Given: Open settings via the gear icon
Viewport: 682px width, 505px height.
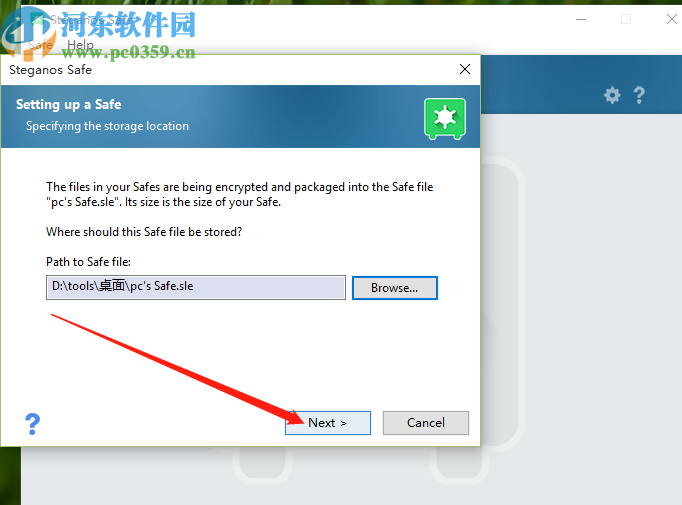Looking at the screenshot, I should pos(612,95).
